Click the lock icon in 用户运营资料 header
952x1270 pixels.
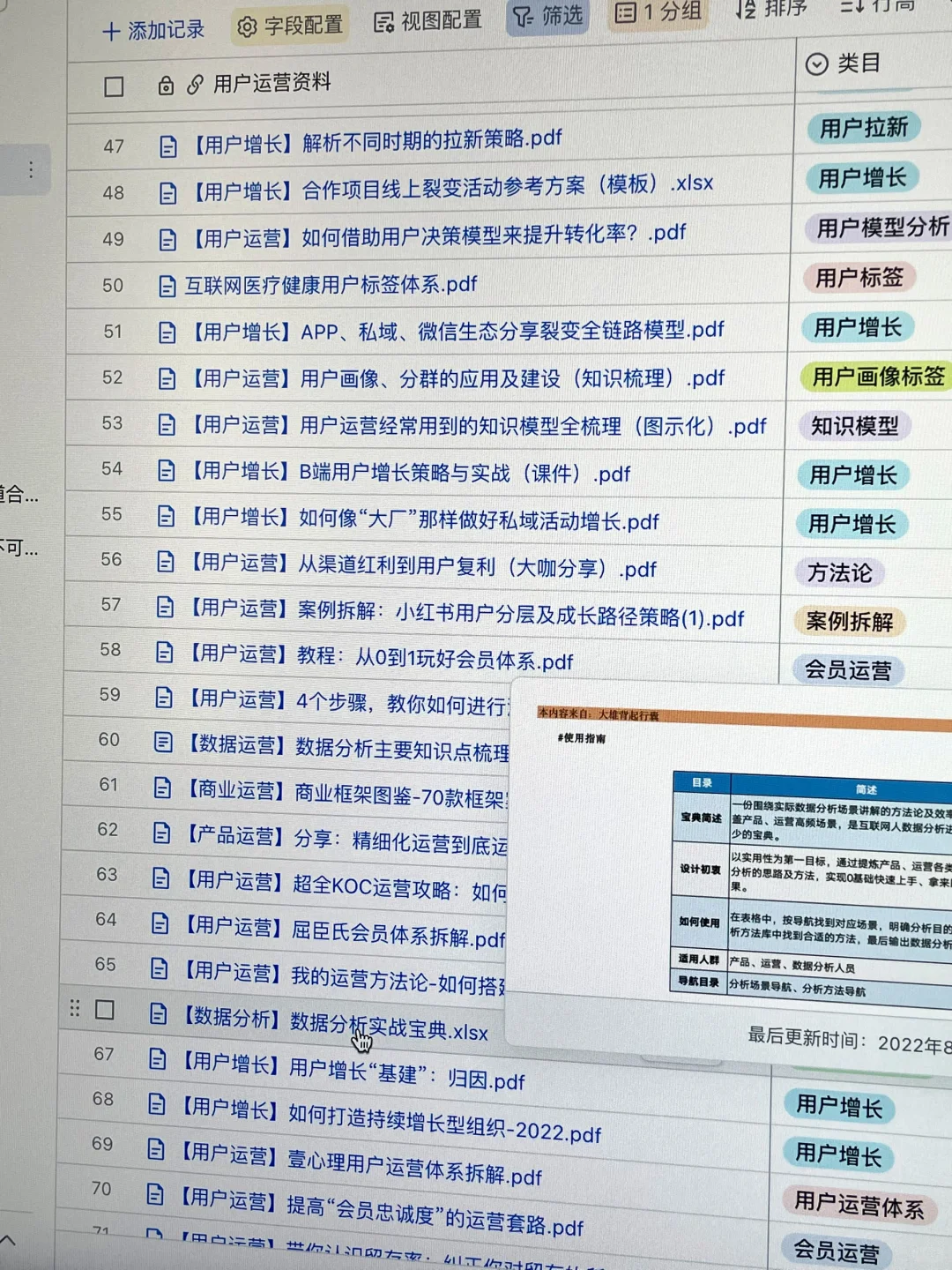pos(165,86)
